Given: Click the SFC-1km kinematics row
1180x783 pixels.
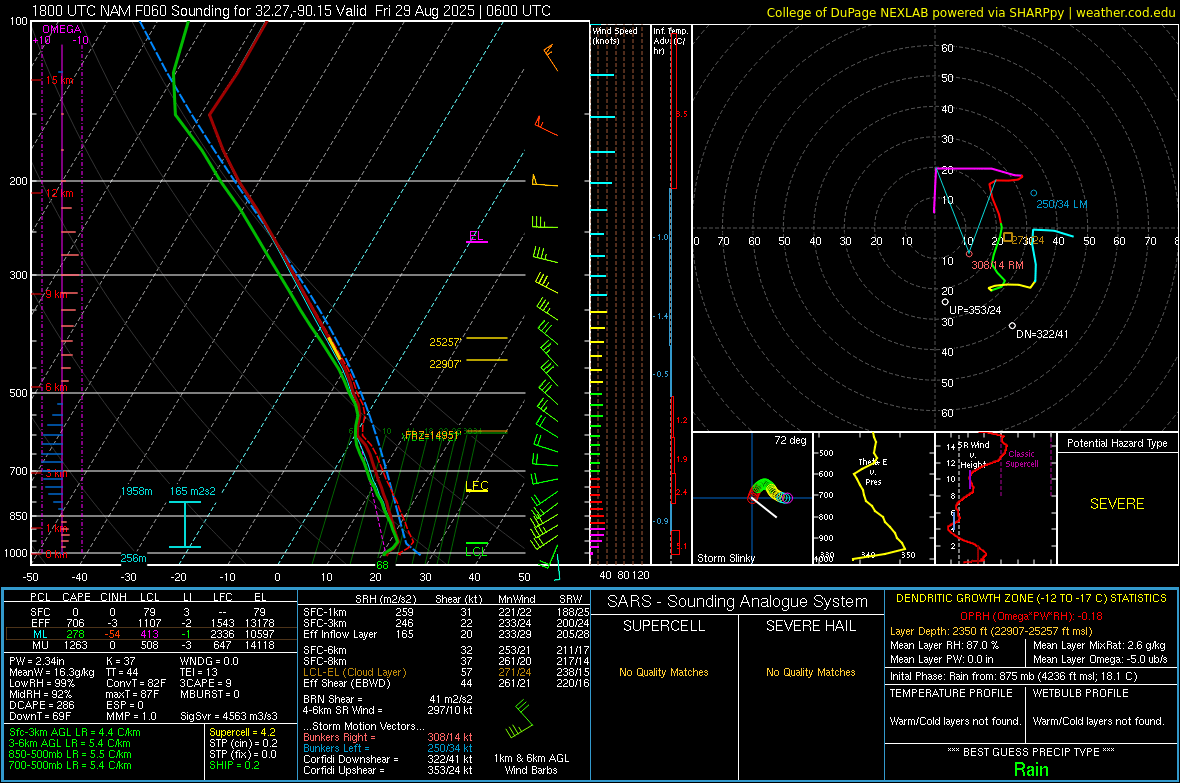Looking at the screenshot, I should coord(446,612).
